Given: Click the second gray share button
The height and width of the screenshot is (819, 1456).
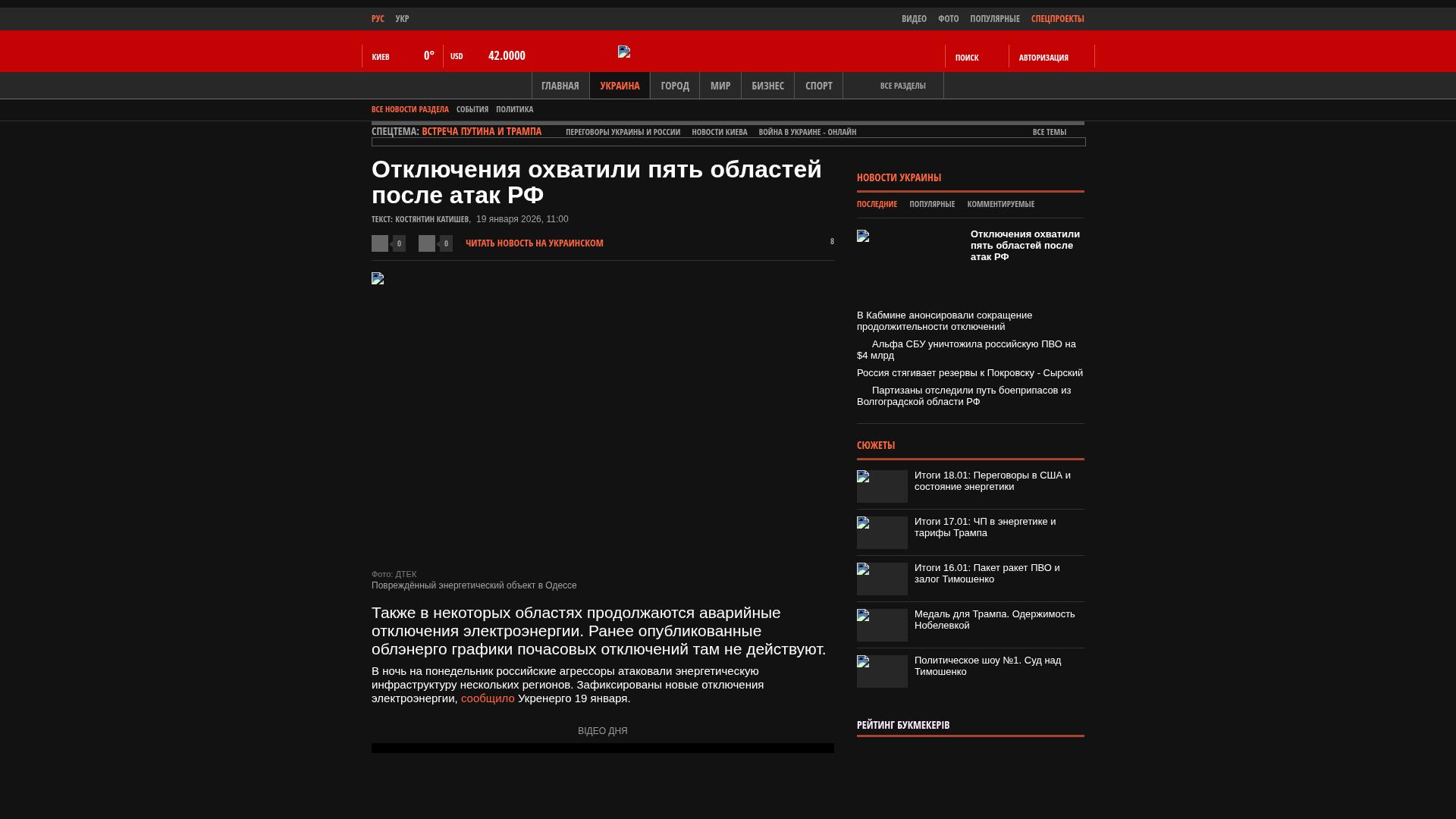Looking at the screenshot, I should point(427,243).
